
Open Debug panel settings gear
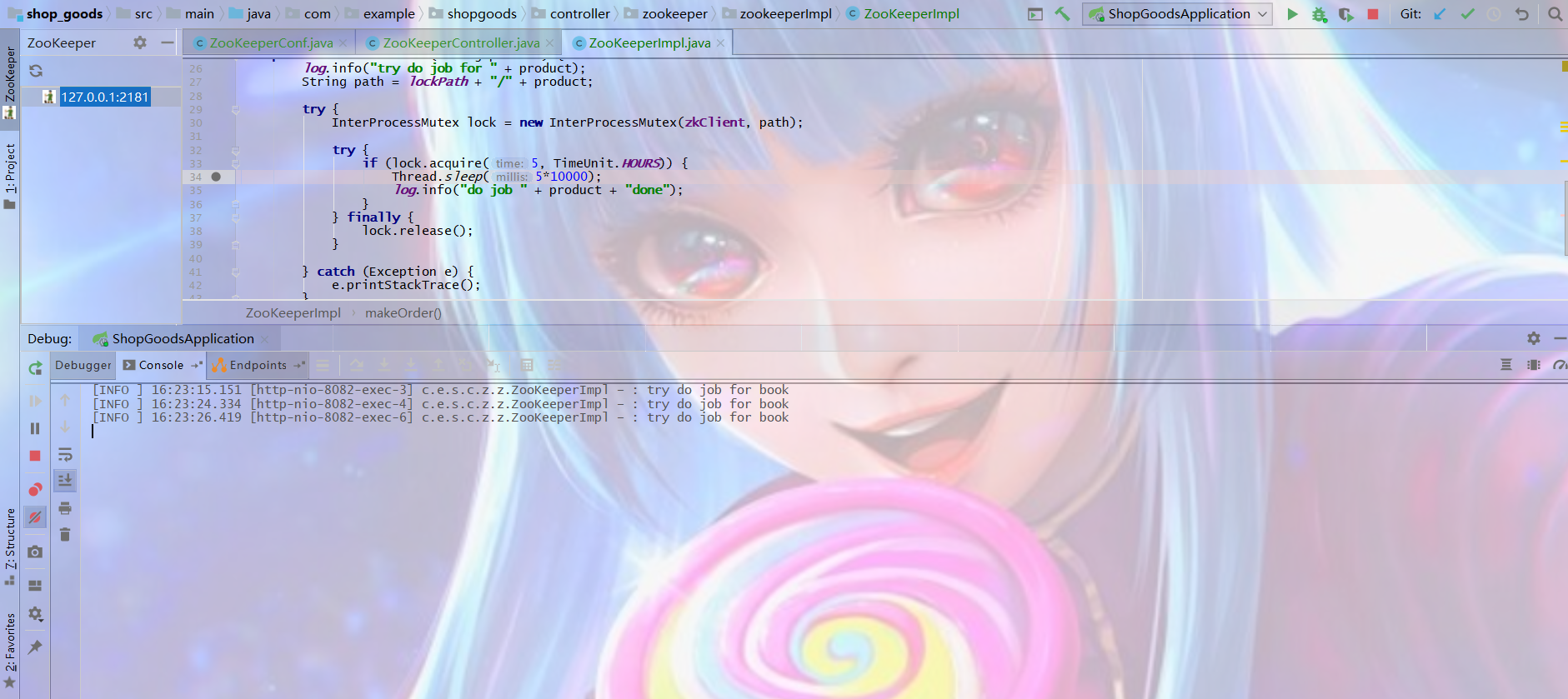[x=1534, y=338]
